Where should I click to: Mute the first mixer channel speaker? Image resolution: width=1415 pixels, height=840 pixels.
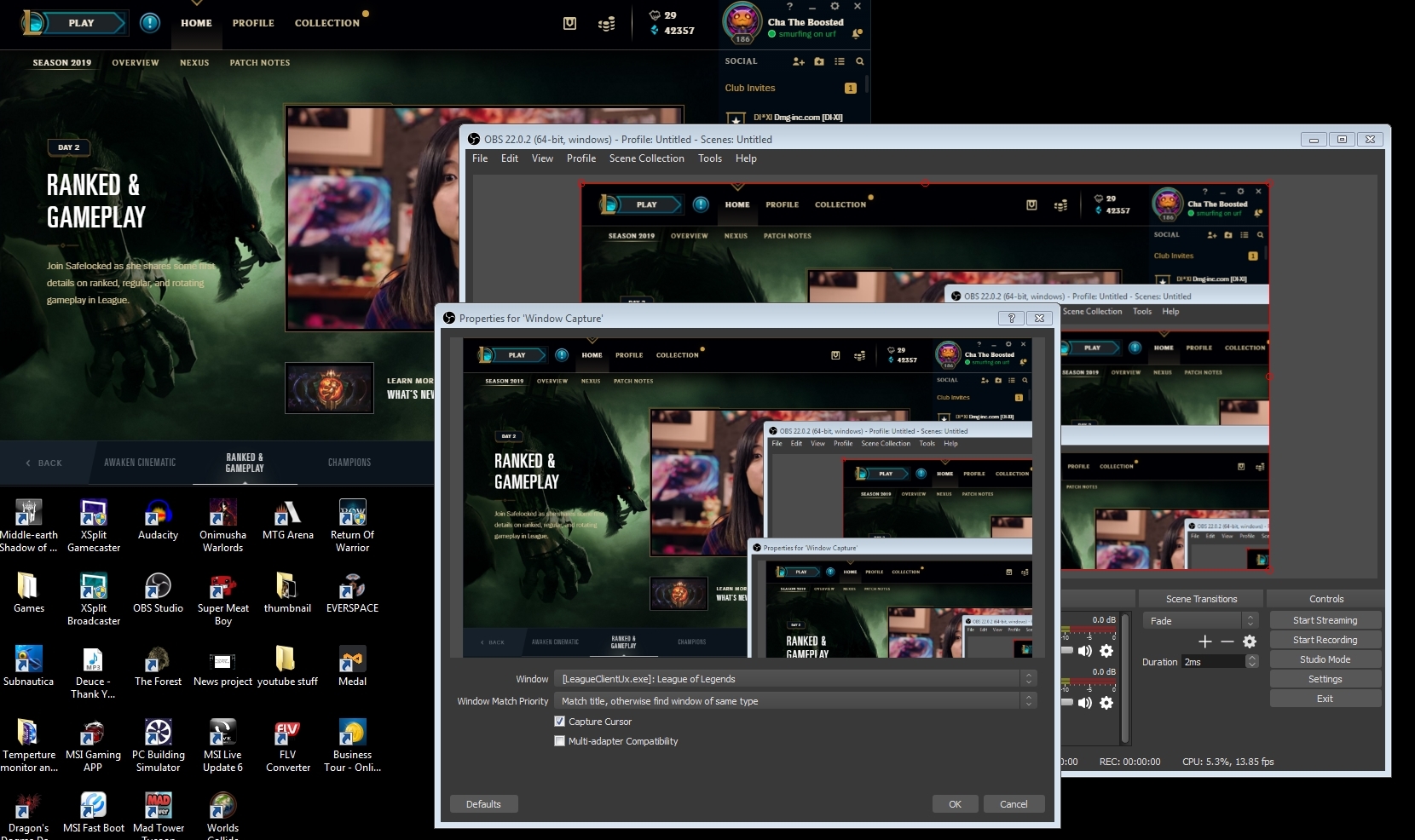tap(1084, 651)
